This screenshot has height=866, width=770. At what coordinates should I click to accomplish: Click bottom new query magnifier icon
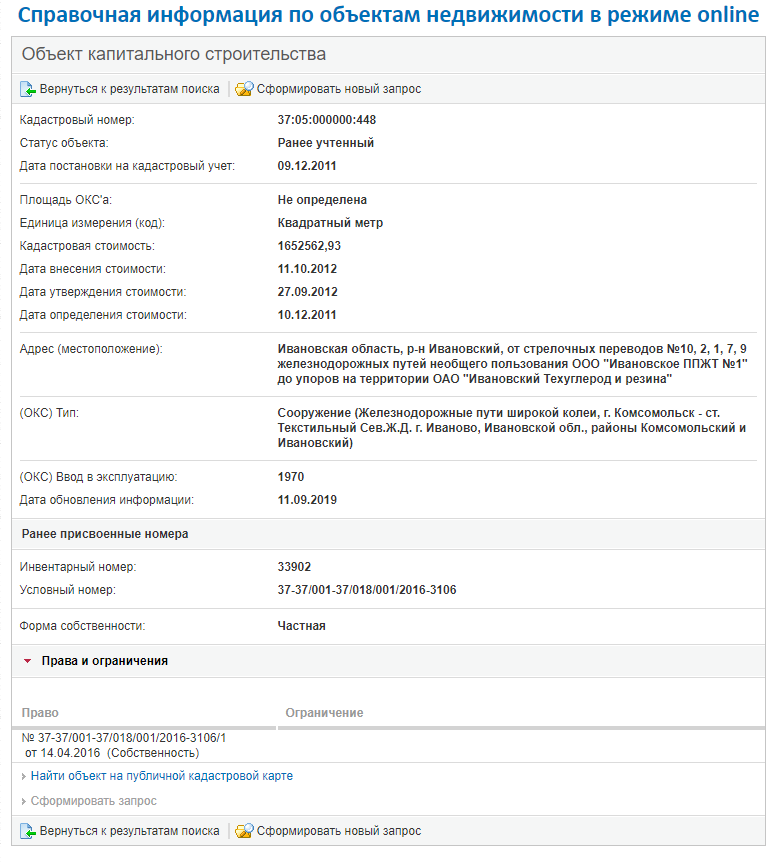[x=244, y=831]
